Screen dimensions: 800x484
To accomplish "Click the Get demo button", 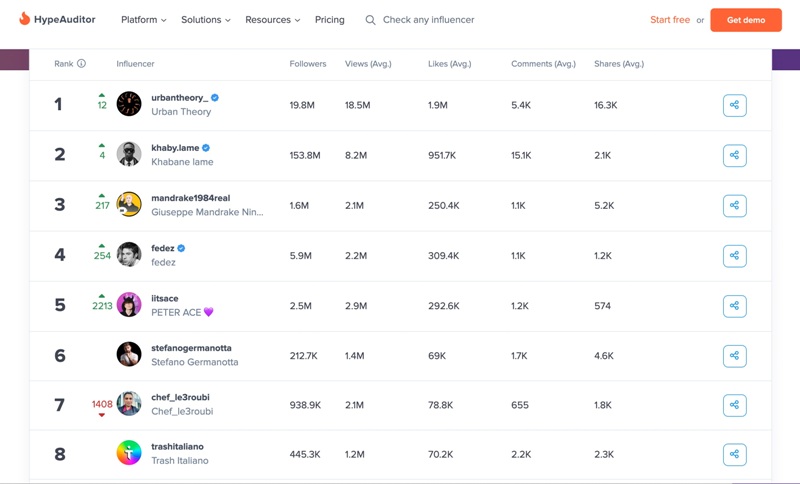I will click(x=745, y=20).
